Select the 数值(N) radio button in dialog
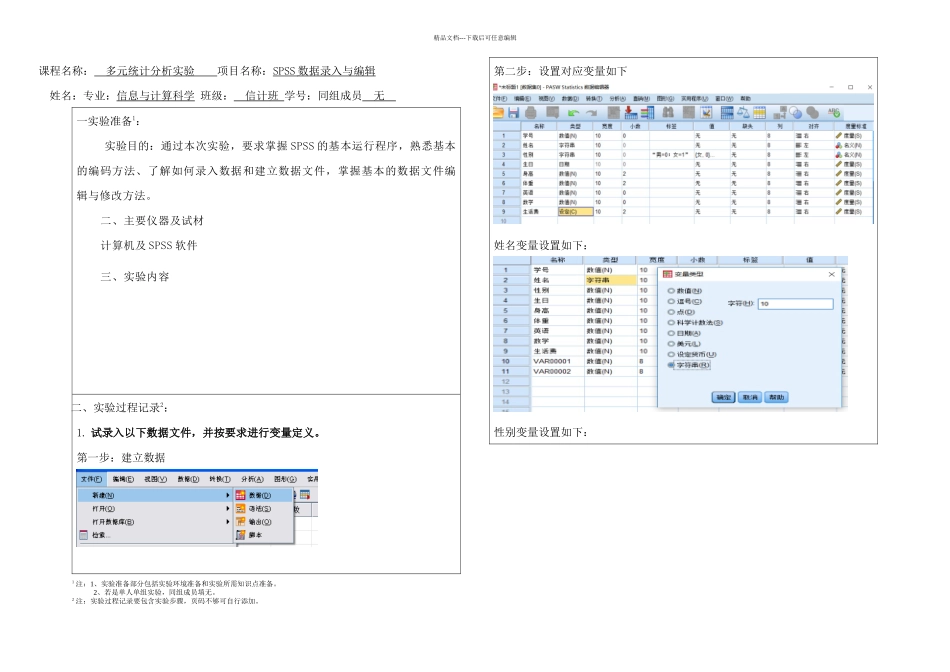Image resolution: width=950 pixels, height=672 pixels. click(x=671, y=291)
